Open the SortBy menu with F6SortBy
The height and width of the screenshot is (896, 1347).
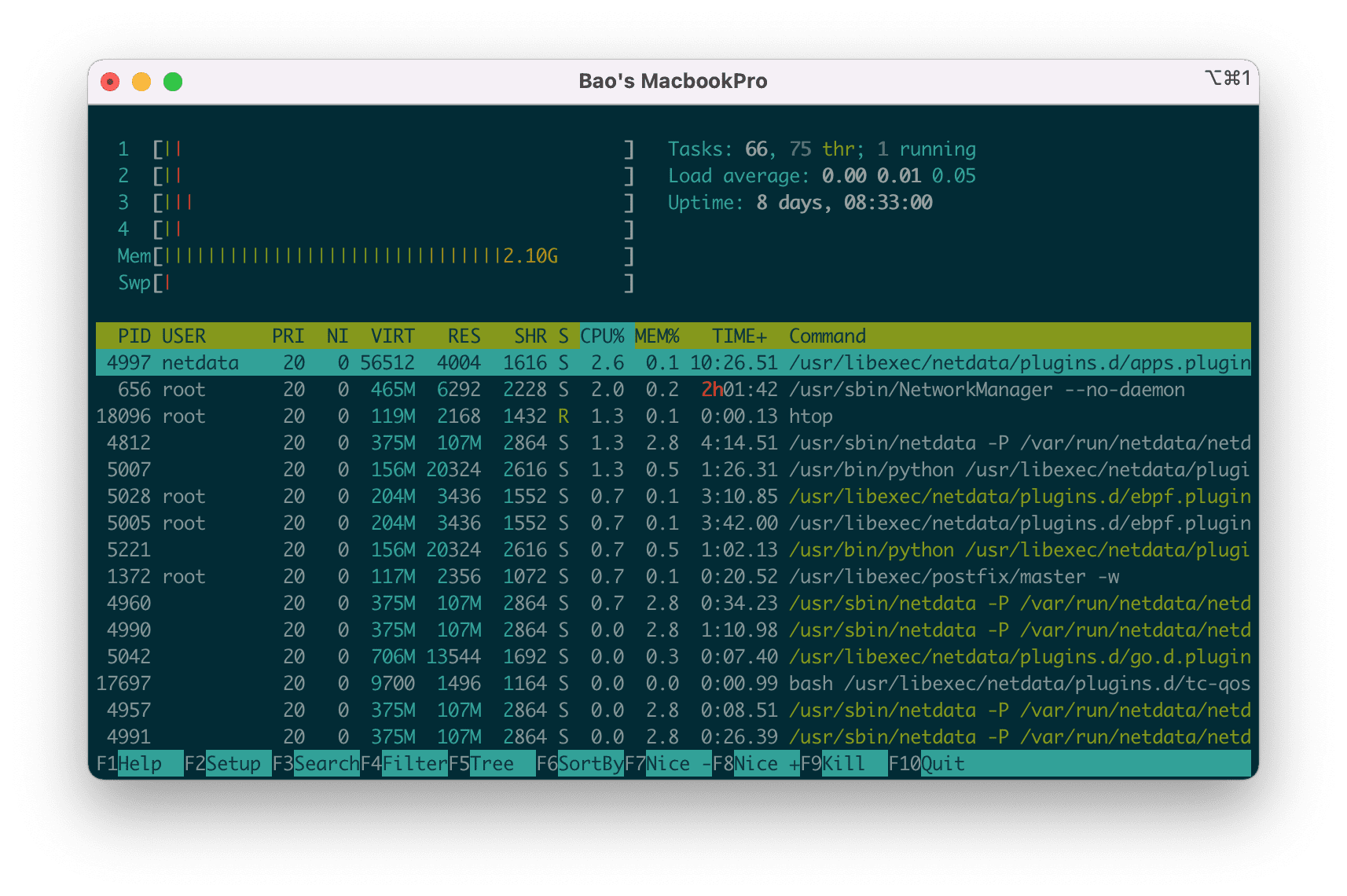tap(582, 762)
